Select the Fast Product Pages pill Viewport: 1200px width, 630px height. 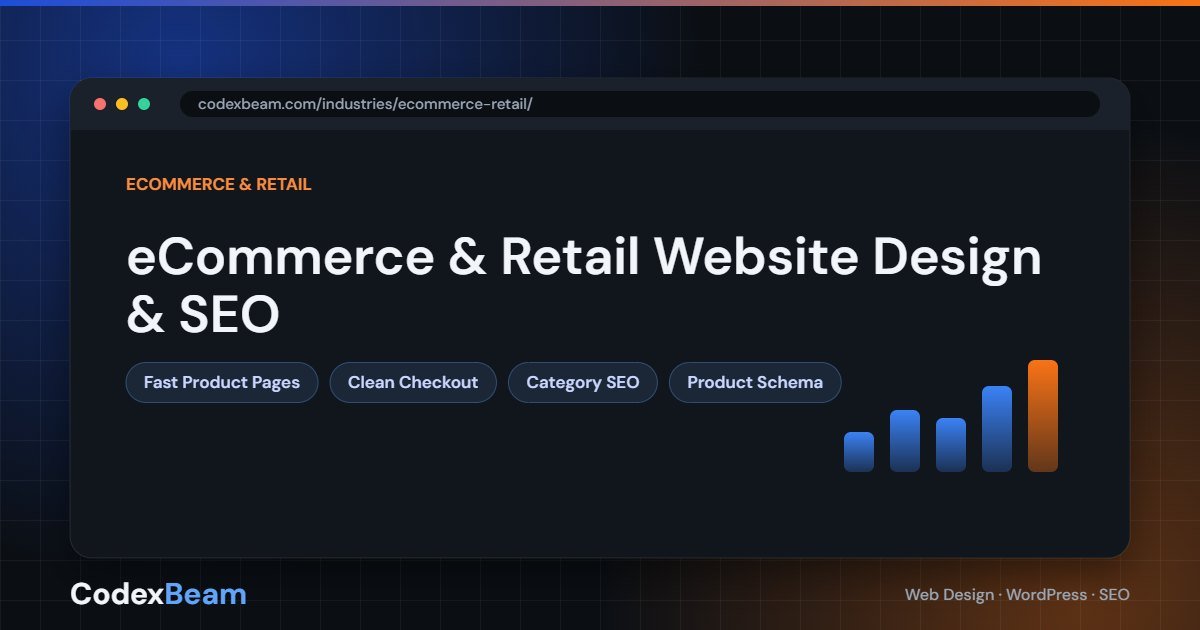click(x=222, y=383)
